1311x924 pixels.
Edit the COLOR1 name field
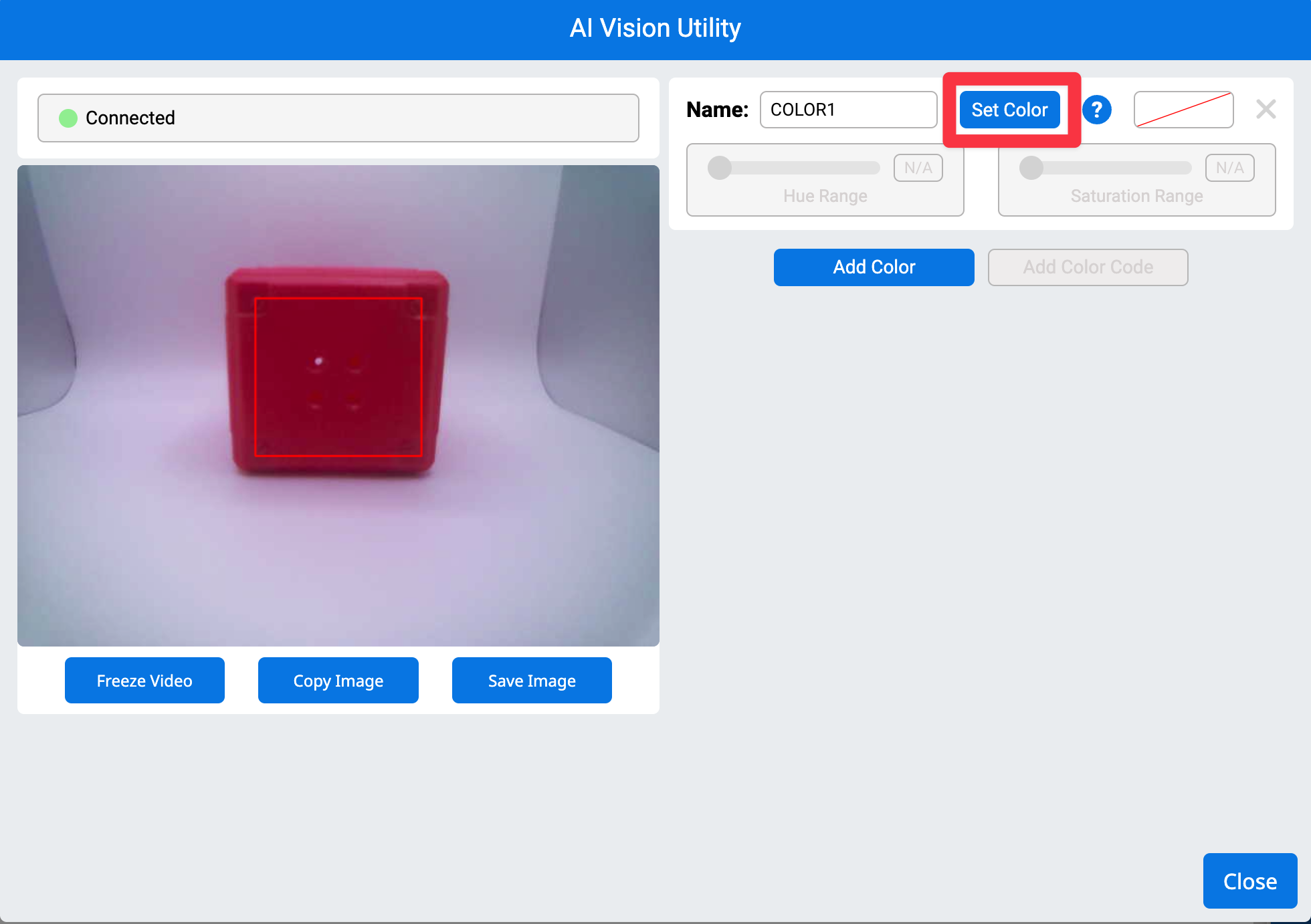click(x=847, y=110)
